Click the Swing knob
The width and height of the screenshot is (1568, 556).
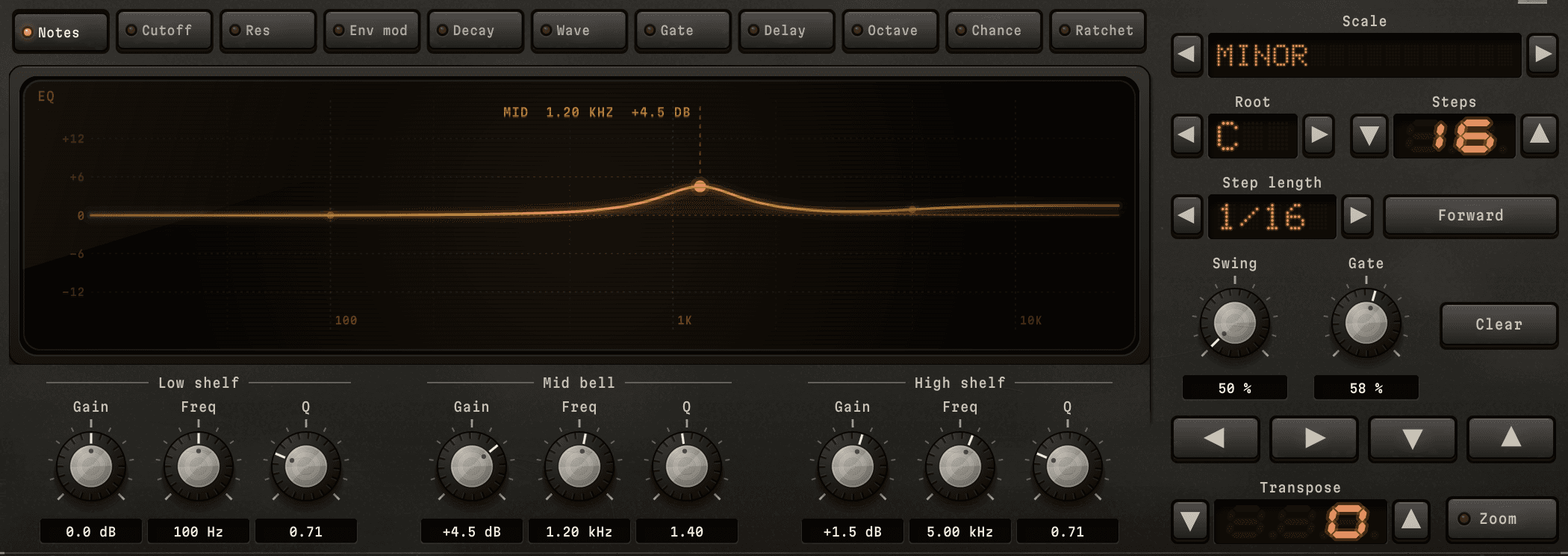pyautogui.click(x=1234, y=324)
